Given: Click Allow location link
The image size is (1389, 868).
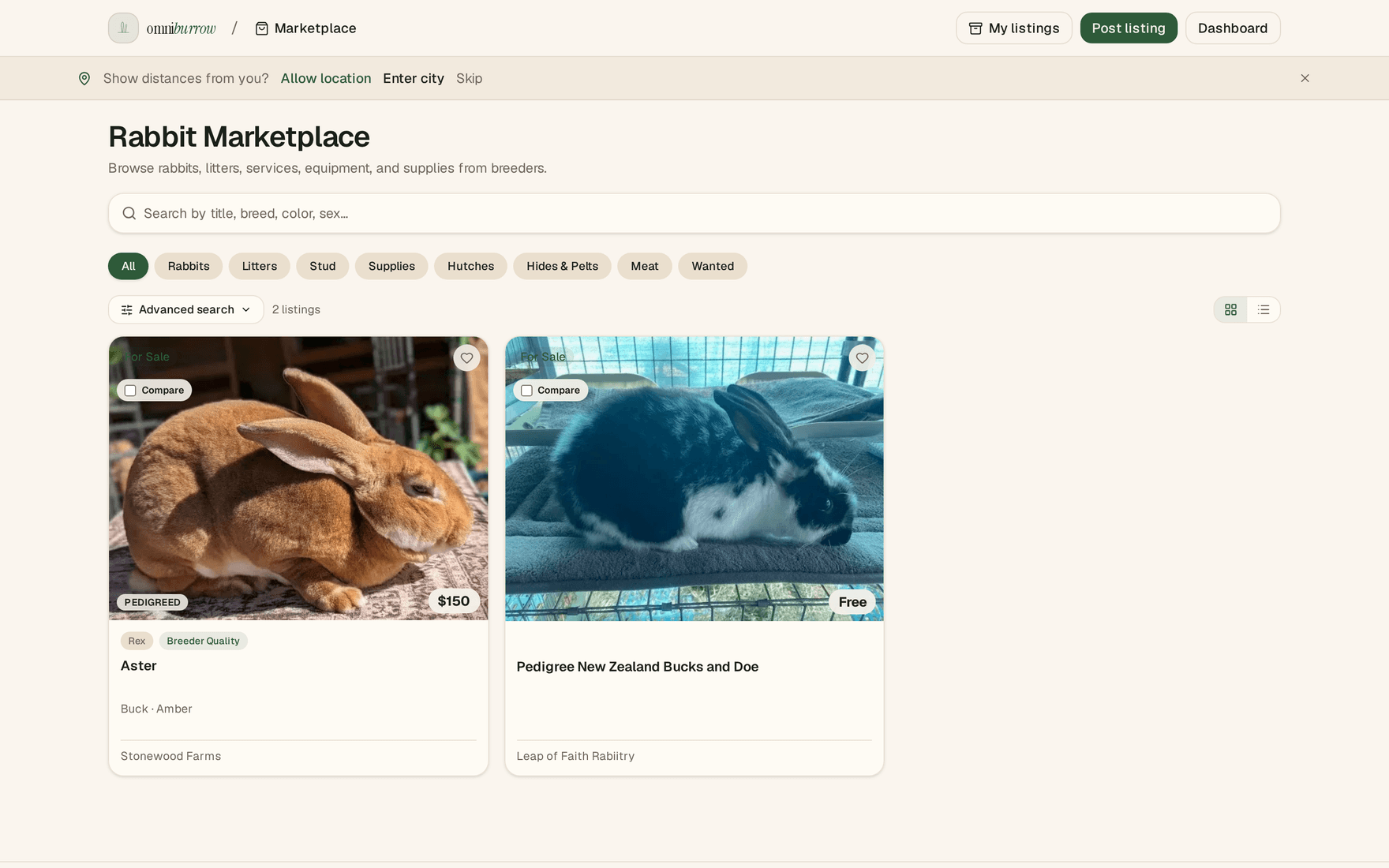Looking at the screenshot, I should tap(326, 78).
